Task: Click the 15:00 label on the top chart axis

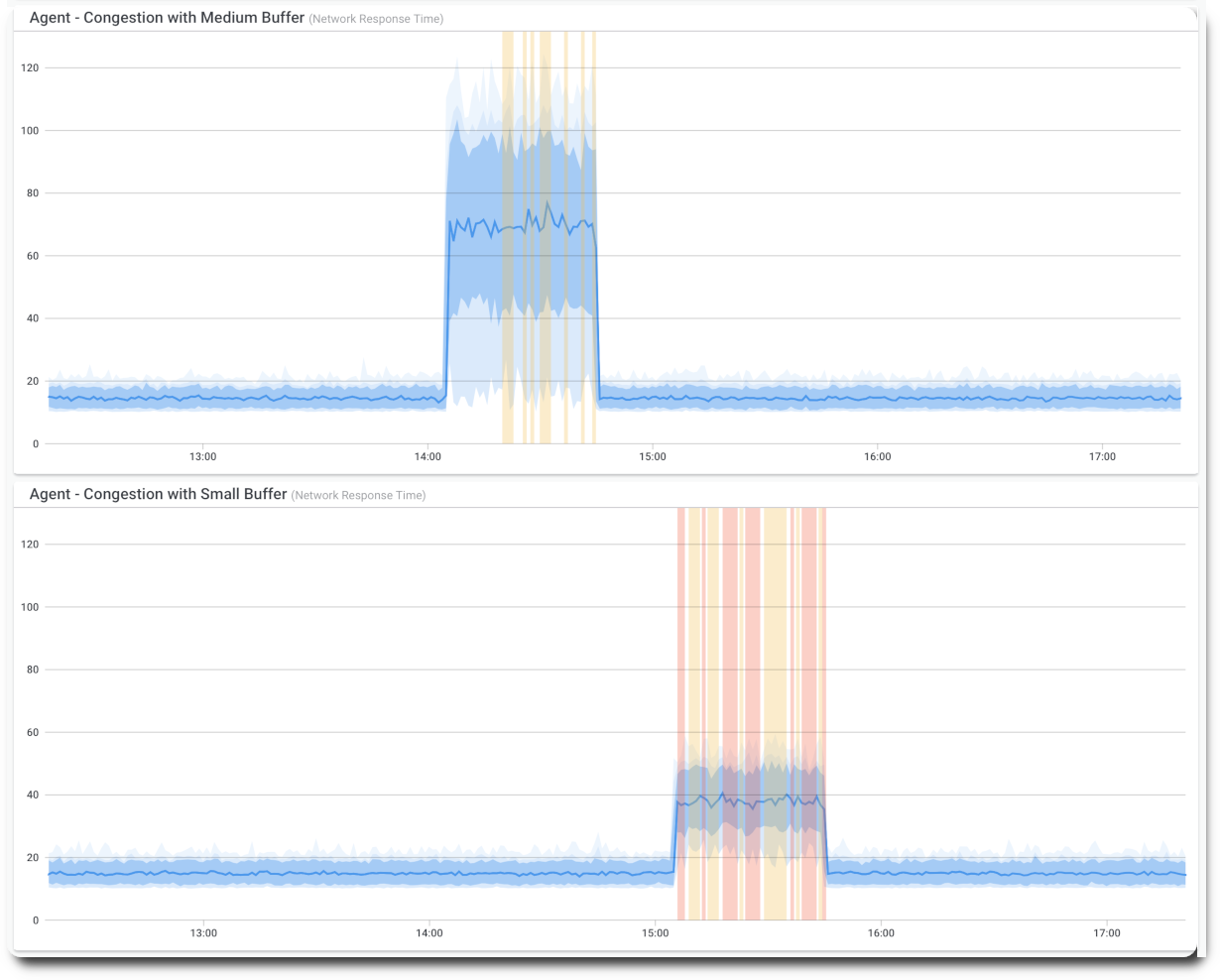Action: click(x=653, y=456)
